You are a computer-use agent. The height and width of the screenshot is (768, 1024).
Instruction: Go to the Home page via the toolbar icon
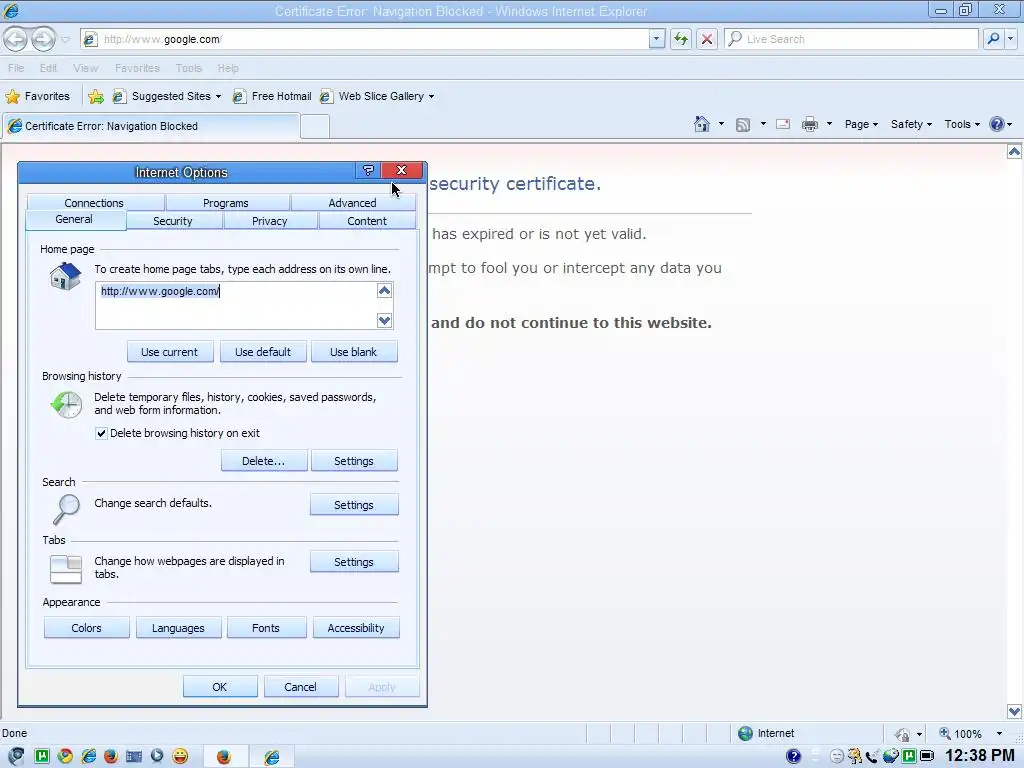(702, 124)
